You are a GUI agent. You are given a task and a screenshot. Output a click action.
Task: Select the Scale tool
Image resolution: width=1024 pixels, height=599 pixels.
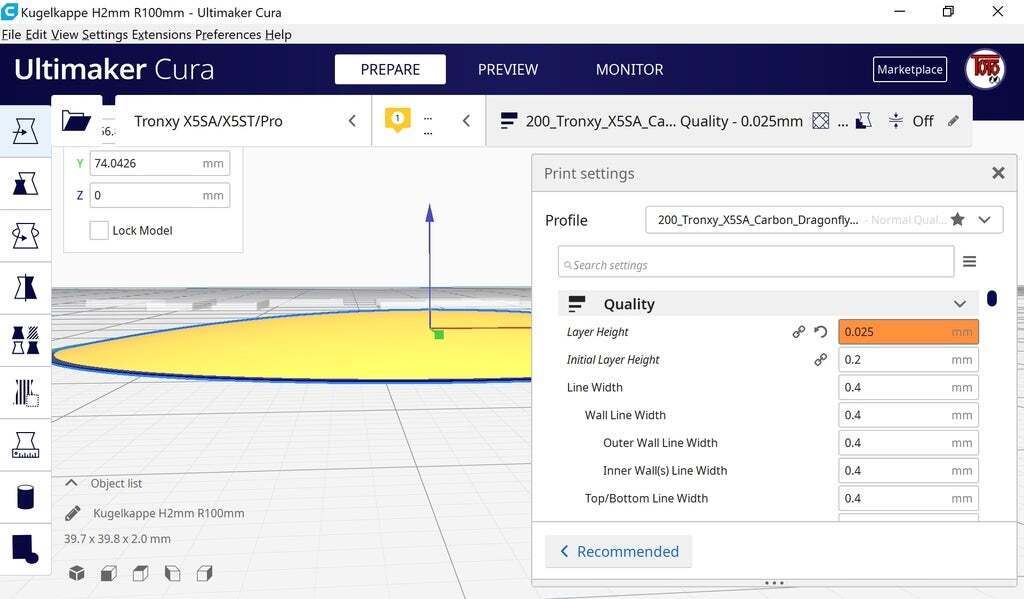pyautogui.click(x=25, y=184)
